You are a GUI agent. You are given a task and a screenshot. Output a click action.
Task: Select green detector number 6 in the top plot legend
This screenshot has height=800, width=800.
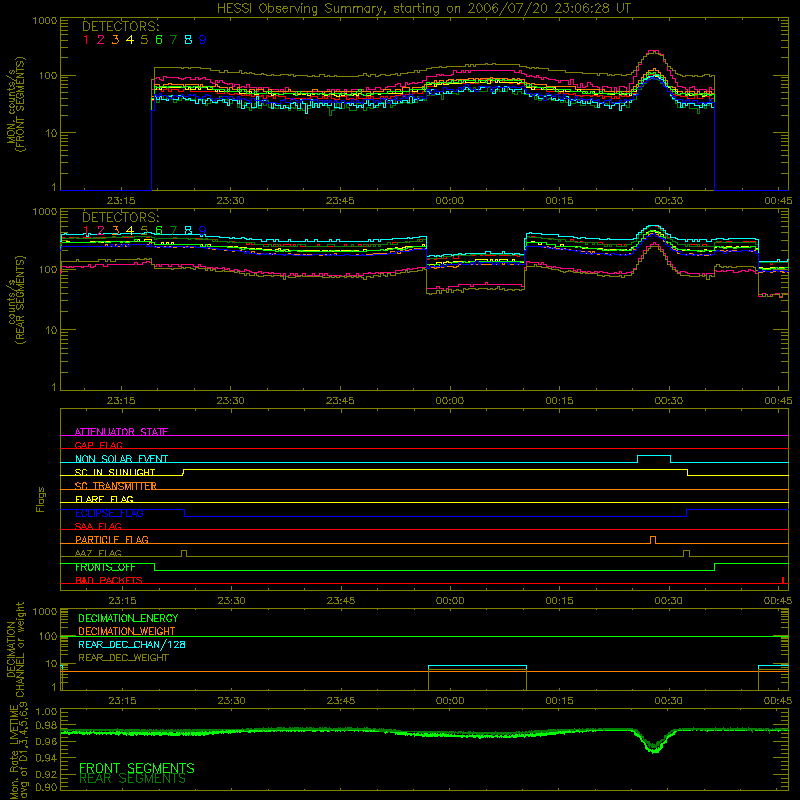coord(159,40)
